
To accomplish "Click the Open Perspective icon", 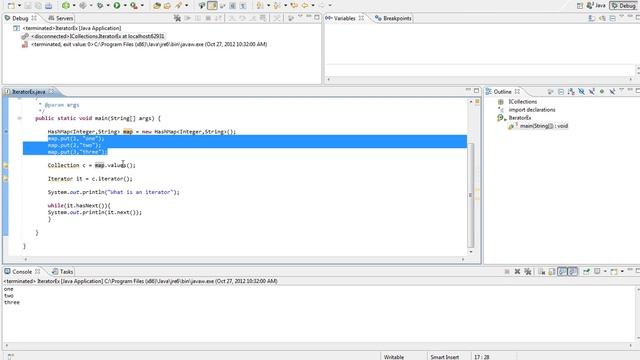I will 580,6.
